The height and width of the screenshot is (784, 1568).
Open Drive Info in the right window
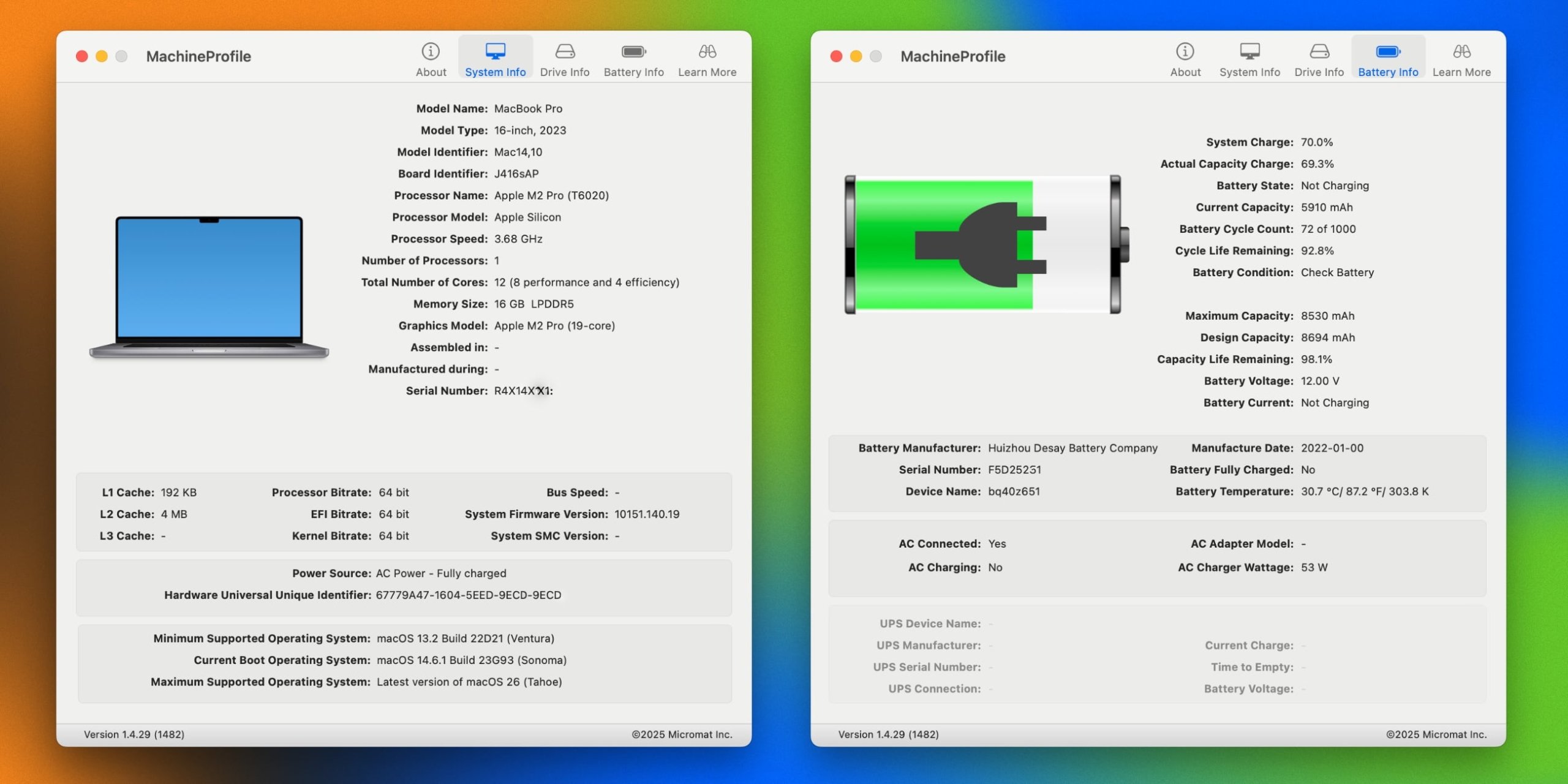1318,52
